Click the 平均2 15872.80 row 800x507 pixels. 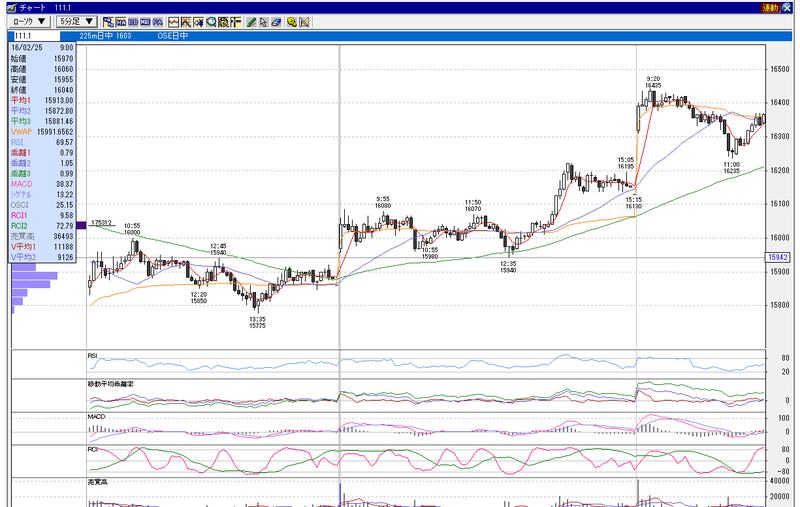tap(42, 111)
